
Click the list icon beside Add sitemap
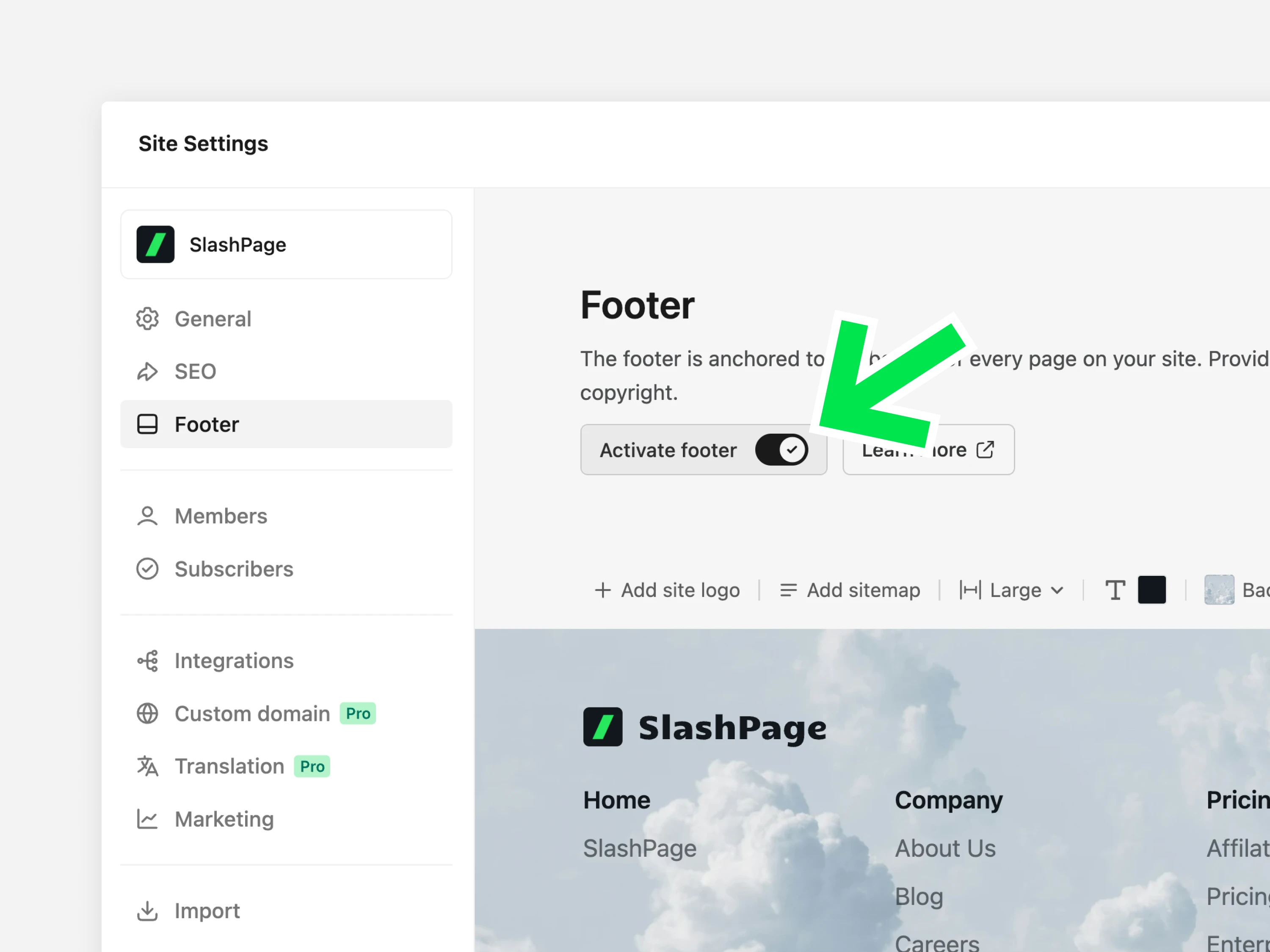click(x=788, y=590)
